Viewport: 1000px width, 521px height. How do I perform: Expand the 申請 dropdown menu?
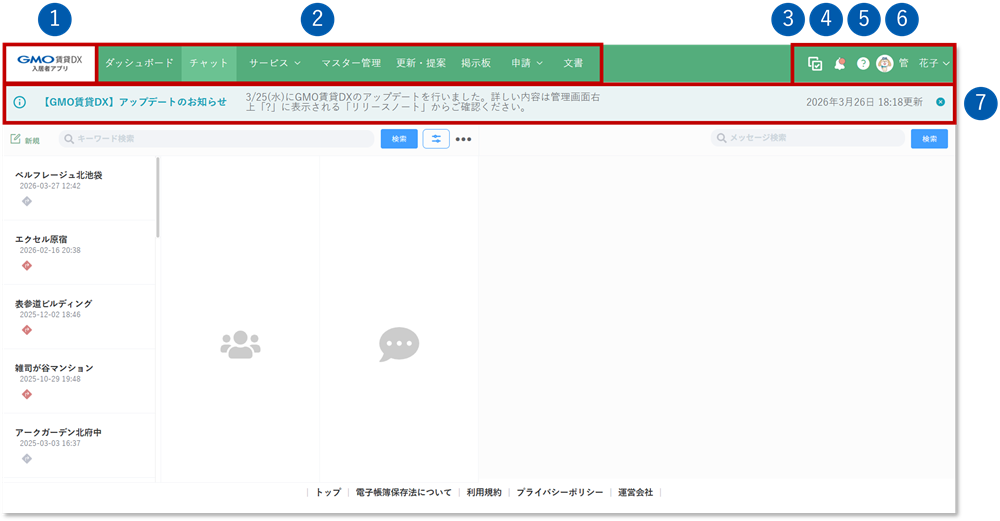click(527, 63)
